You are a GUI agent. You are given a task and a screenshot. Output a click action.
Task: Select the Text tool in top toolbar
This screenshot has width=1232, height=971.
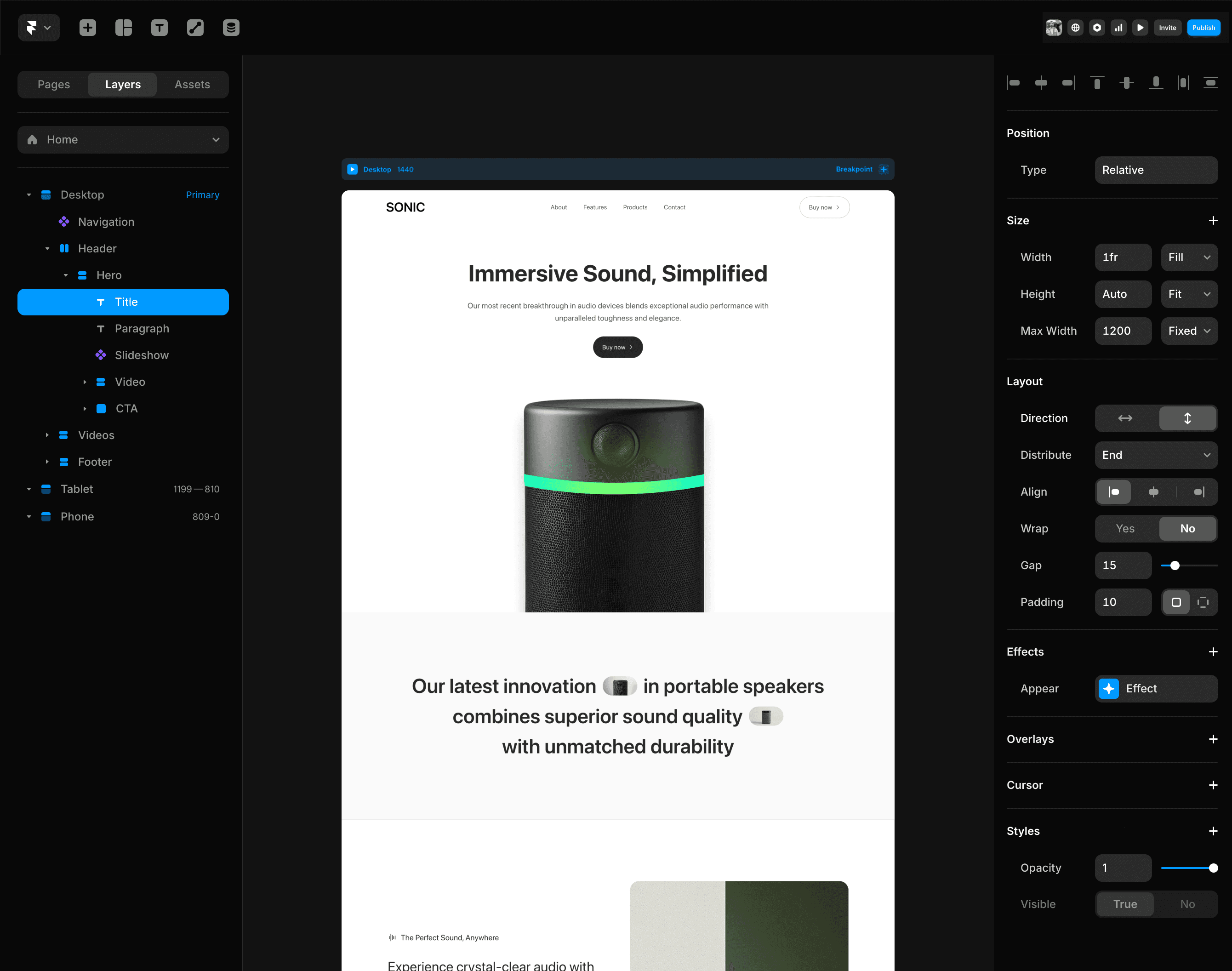pyautogui.click(x=159, y=27)
